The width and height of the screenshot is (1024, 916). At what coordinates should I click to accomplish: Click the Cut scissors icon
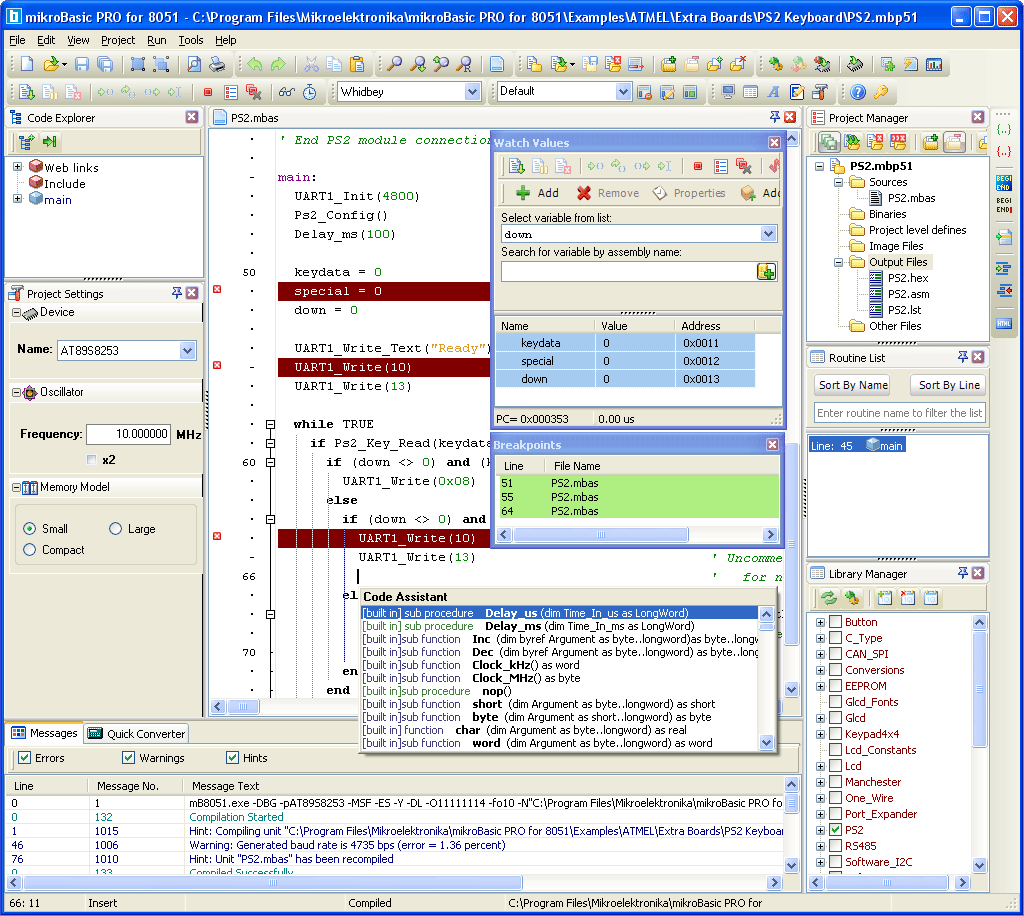click(x=312, y=64)
